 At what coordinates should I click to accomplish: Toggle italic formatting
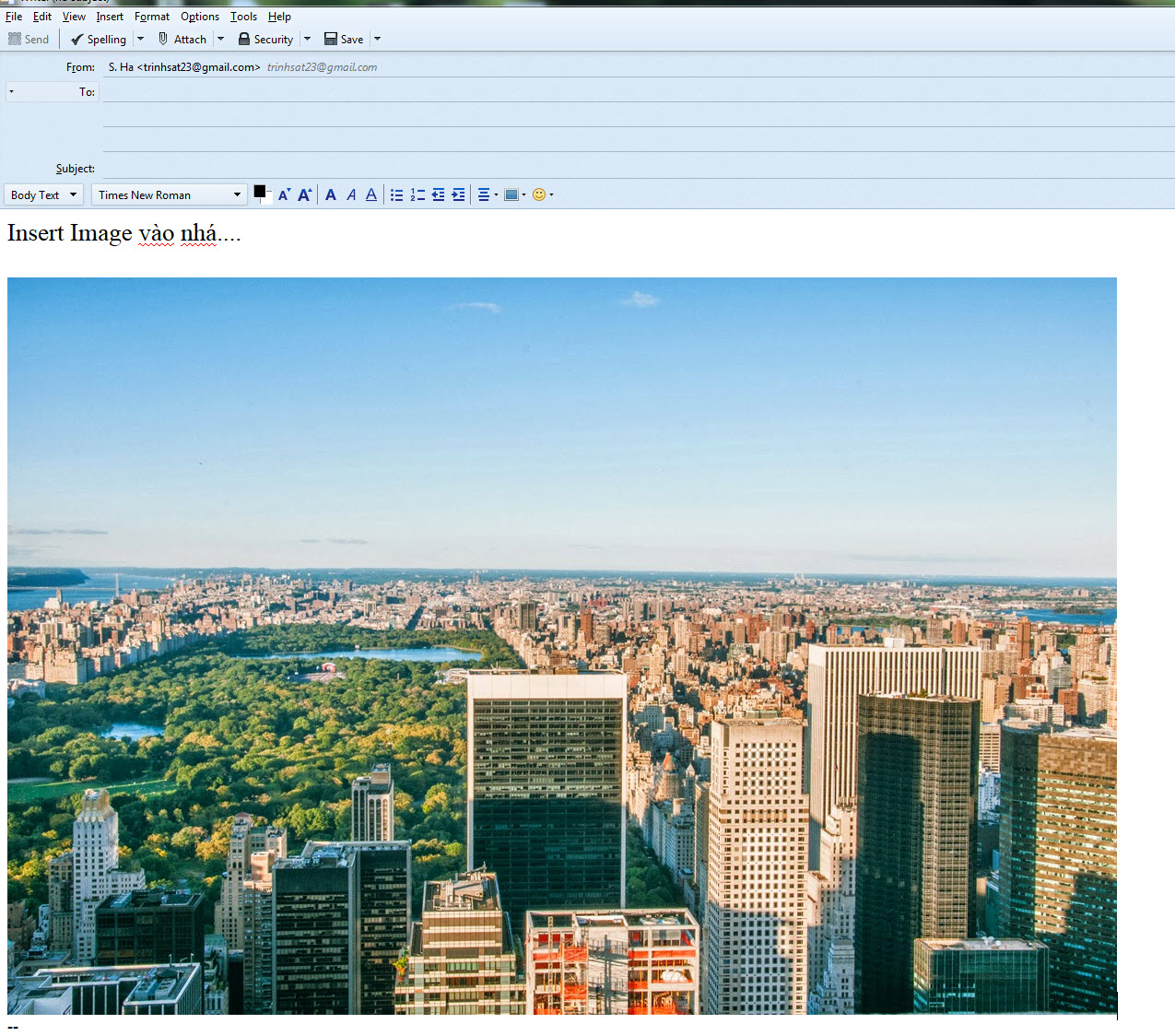(351, 194)
